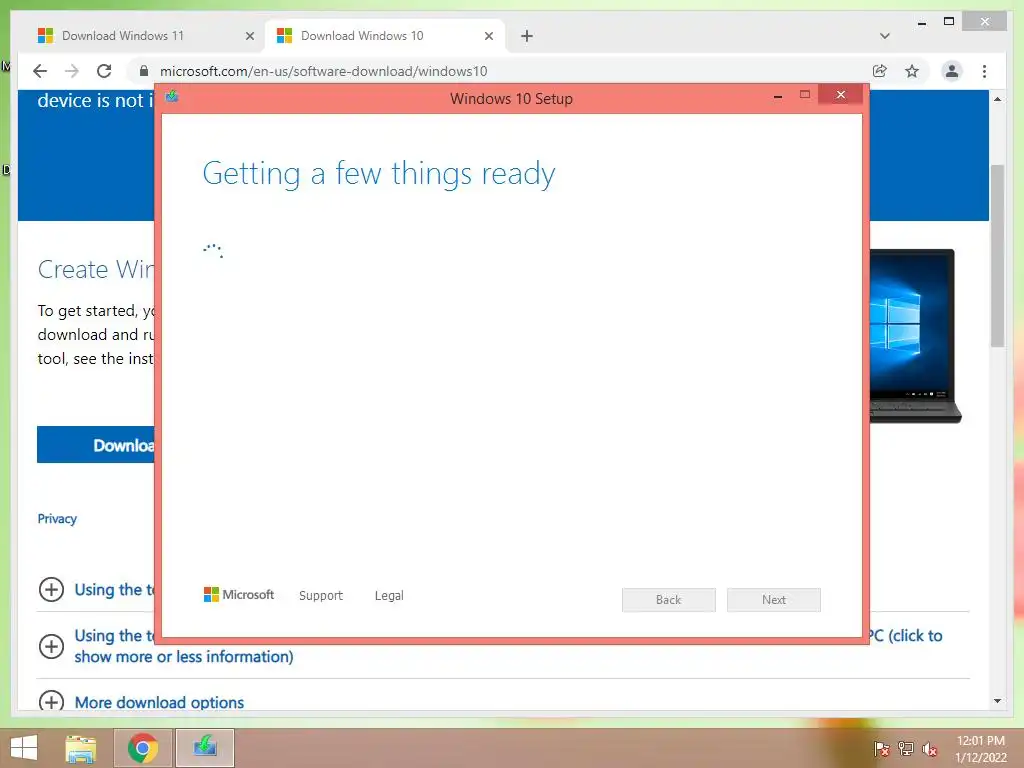Click the laptop image on webpage

(x=915, y=336)
